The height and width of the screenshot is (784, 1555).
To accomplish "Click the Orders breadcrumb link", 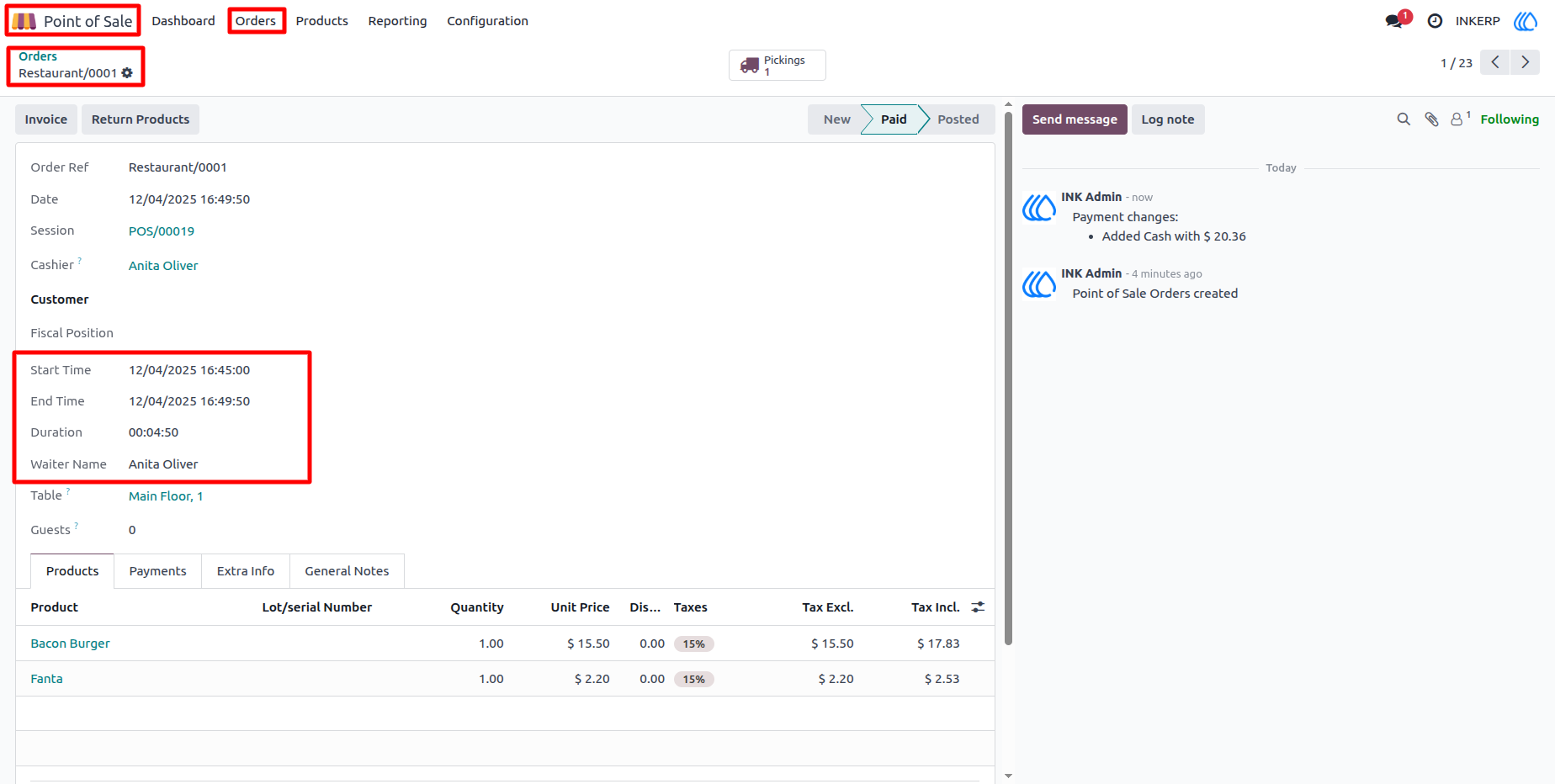I will (38, 56).
